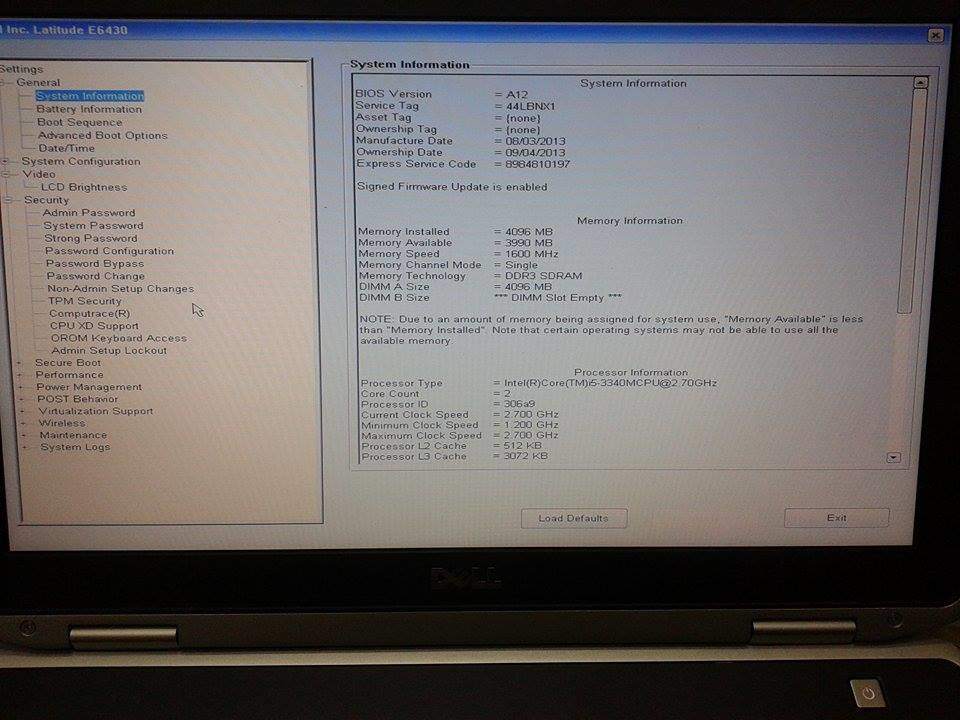Go to the Date/Time setting
Image resolution: width=960 pixels, height=720 pixels.
coord(66,148)
